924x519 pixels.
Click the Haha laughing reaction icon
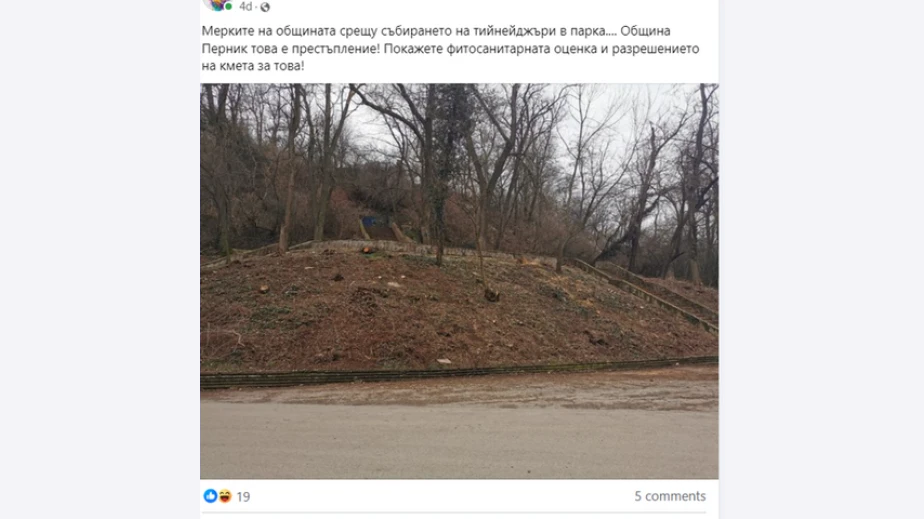pos(225,496)
